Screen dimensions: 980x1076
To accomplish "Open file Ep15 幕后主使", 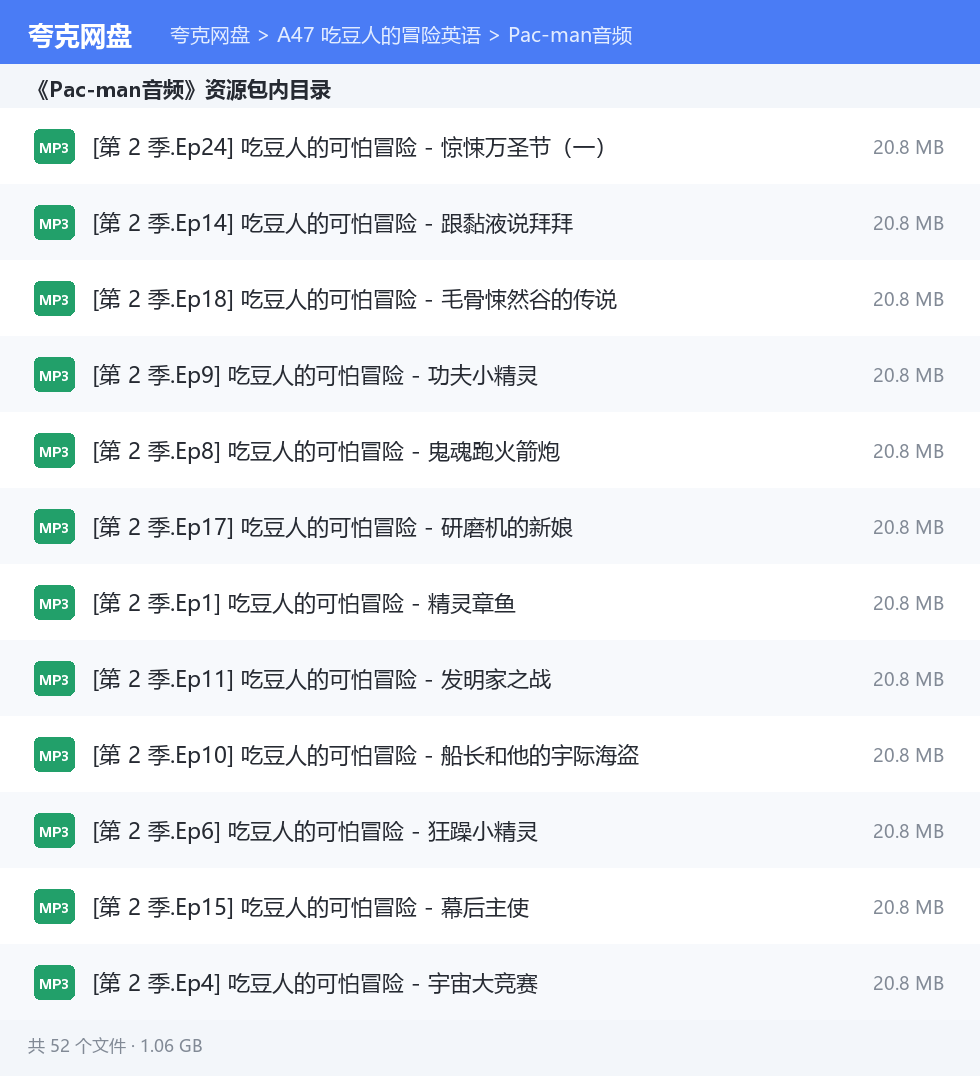I will click(311, 907).
